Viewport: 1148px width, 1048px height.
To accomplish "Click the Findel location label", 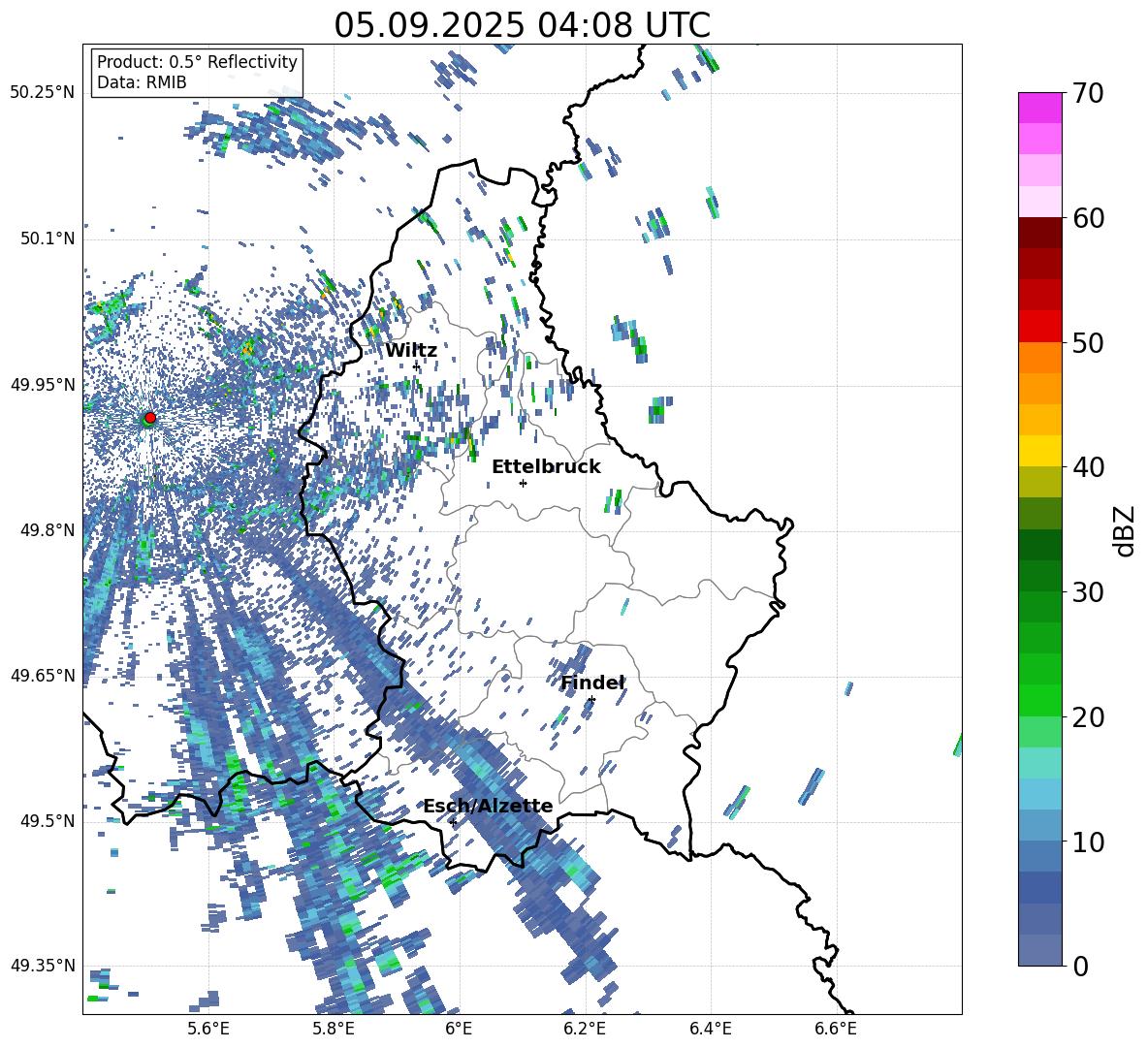I will 592,683.
